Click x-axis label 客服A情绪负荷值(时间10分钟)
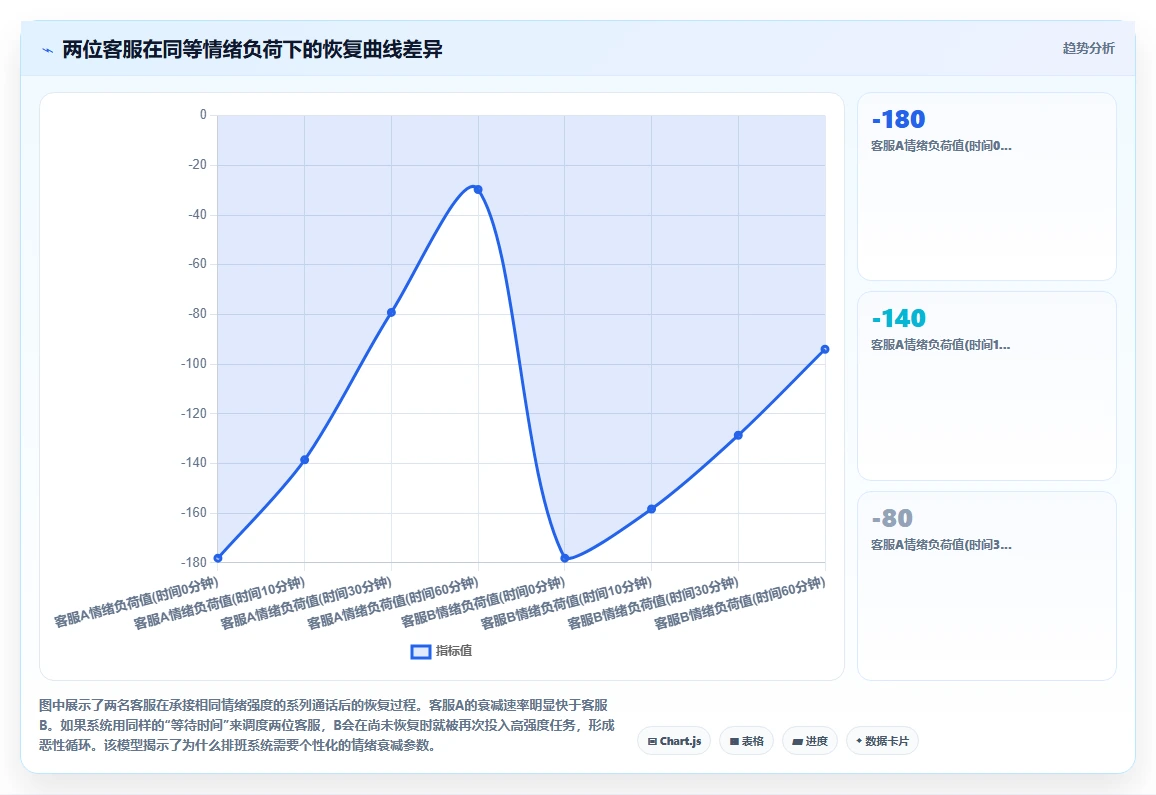Viewport: 1156px width, 795px height. [219, 604]
